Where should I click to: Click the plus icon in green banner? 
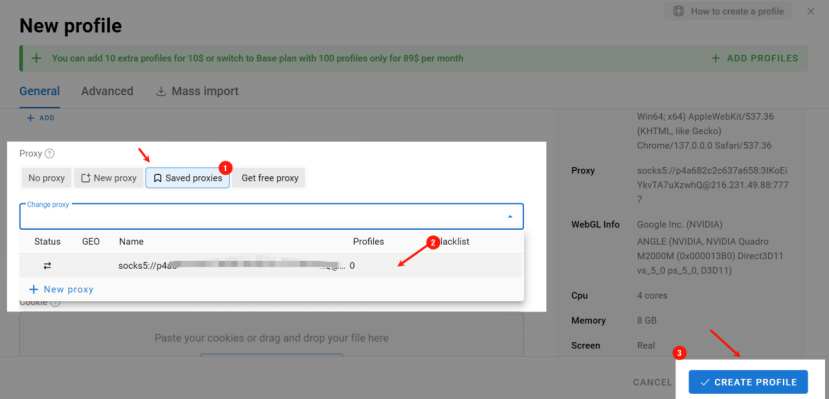[36, 58]
